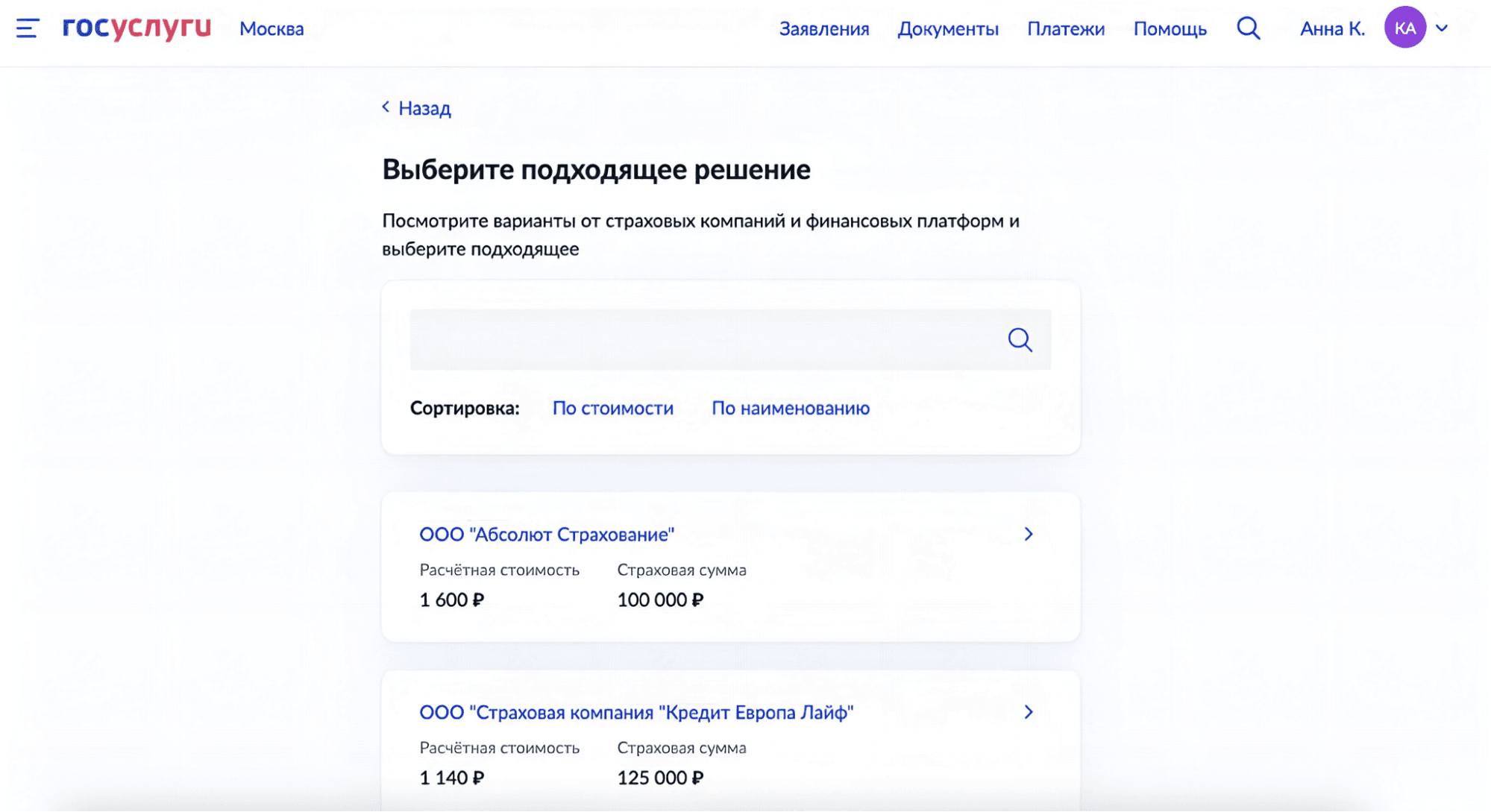Image resolution: width=1491 pixels, height=812 pixels.
Task: Open the Платежи menu item
Action: click(x=1066, y=29)
